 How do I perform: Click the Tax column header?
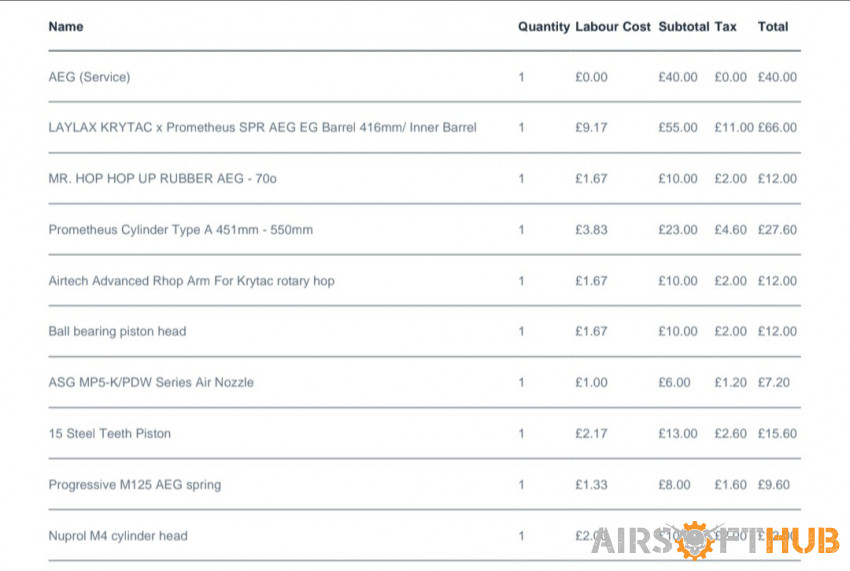click(725, 27)
